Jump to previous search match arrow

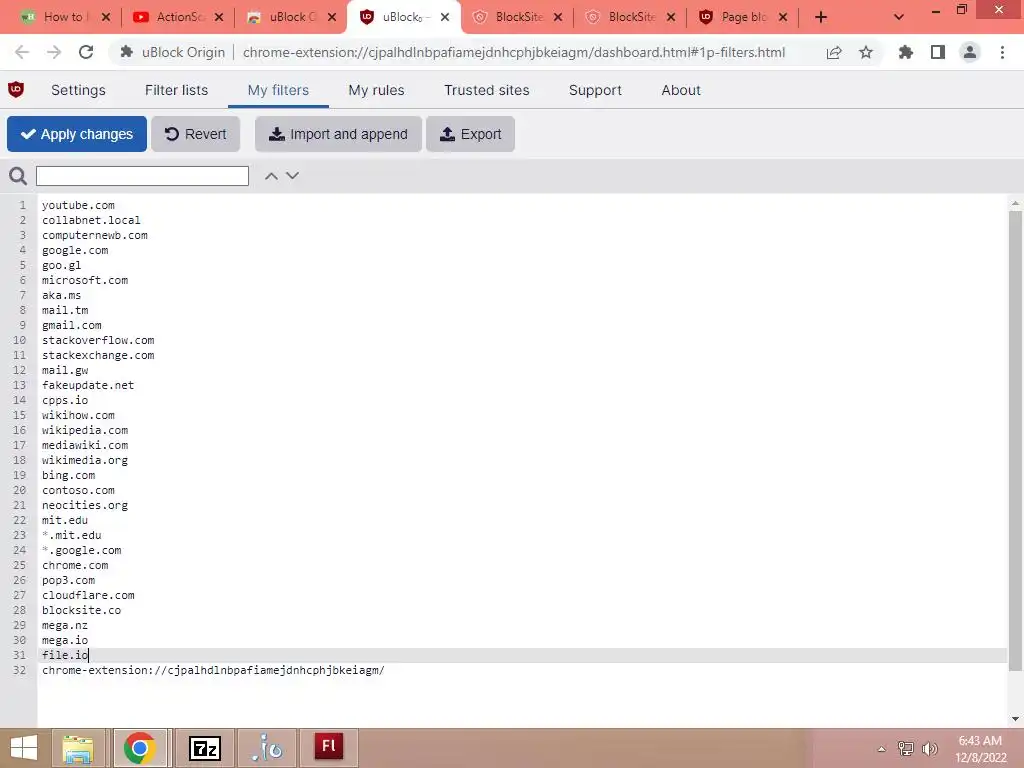pos(271,176)
